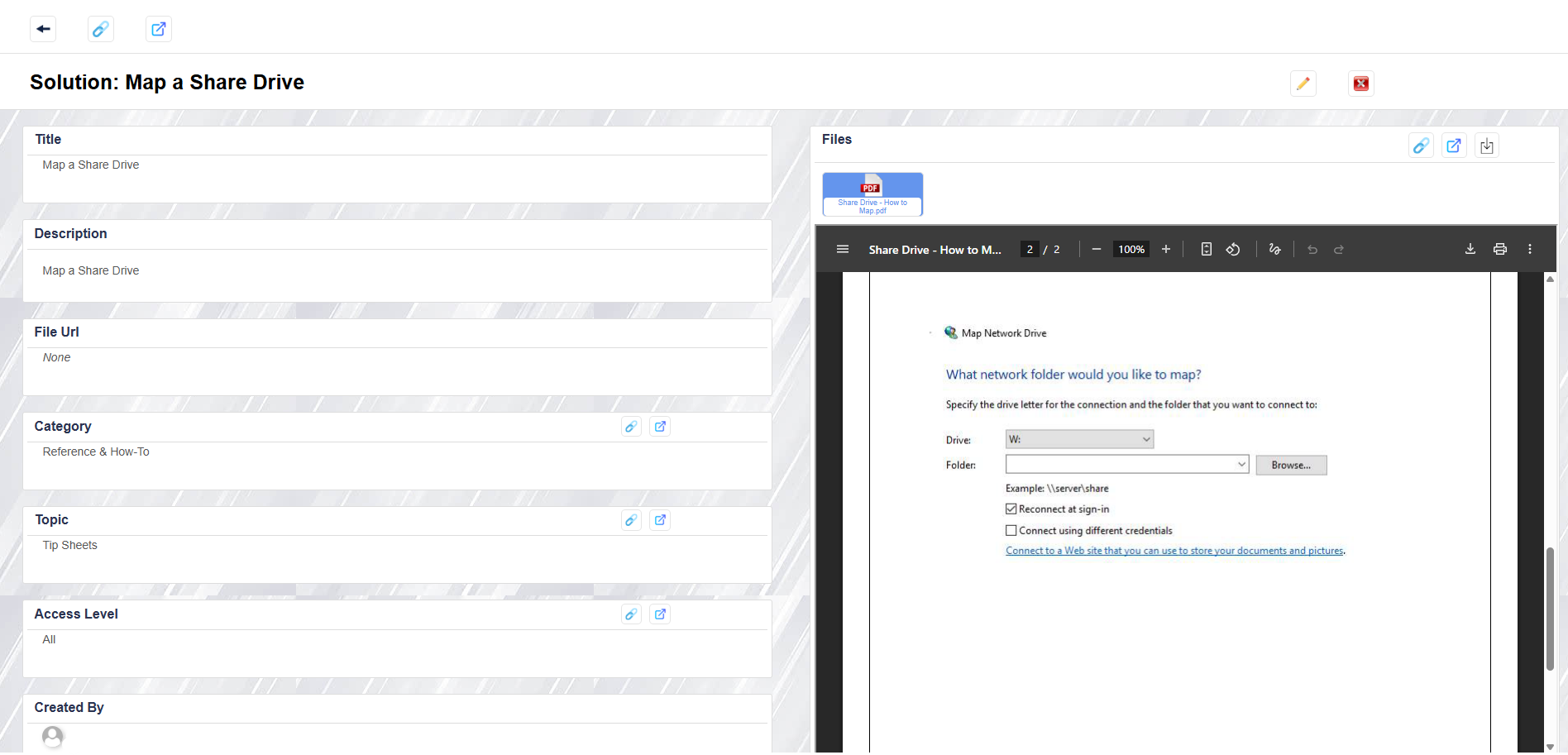Open Files in new window icon
The width and height of the screenshot is (1568, 755).
(1453, 146)
